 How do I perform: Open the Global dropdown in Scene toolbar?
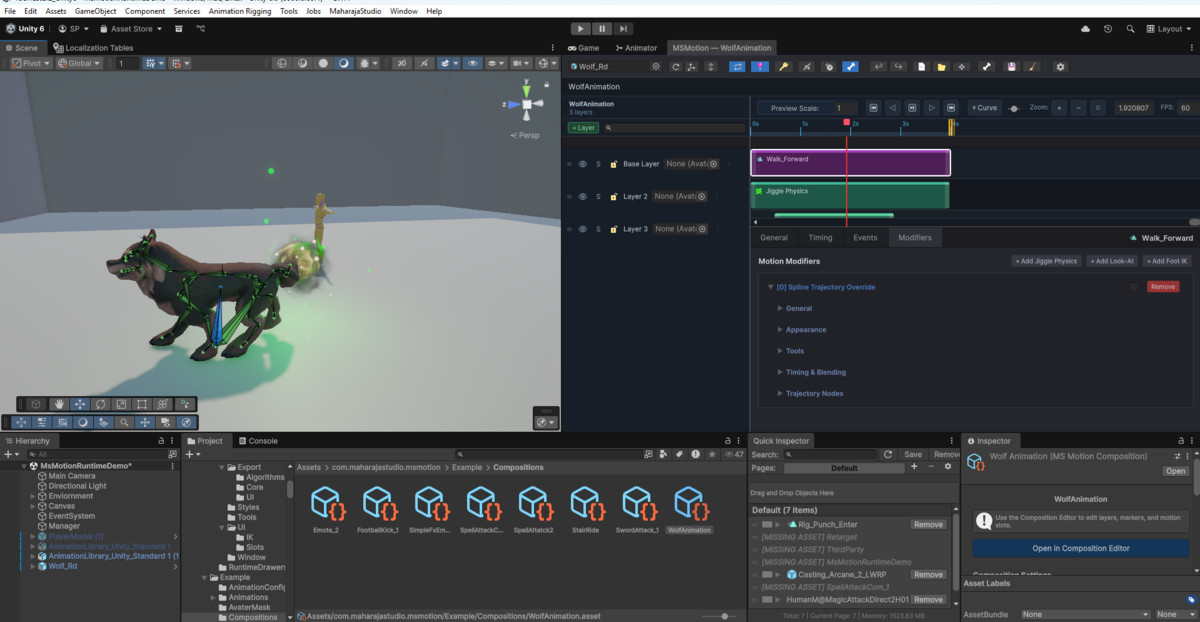[80, 63]
